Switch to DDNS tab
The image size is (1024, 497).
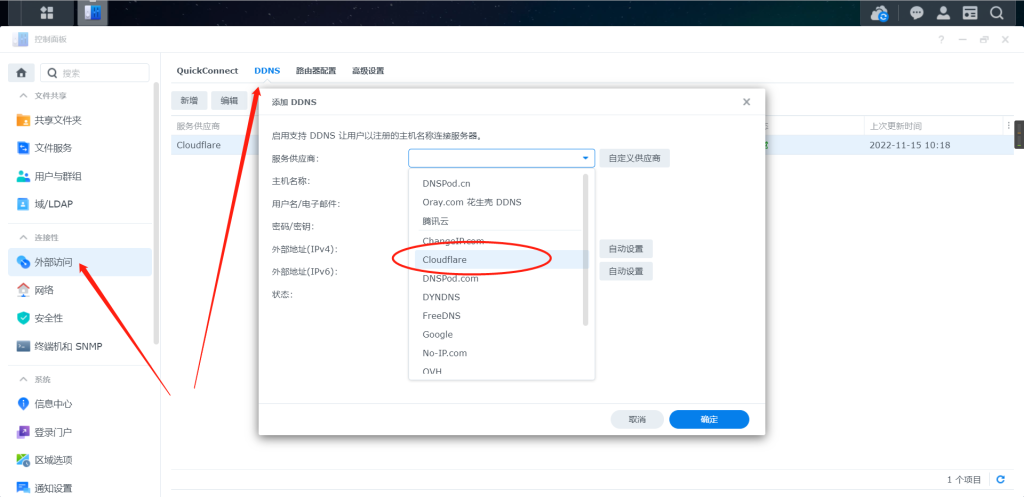pyautogui.click(x=267, y=71)
